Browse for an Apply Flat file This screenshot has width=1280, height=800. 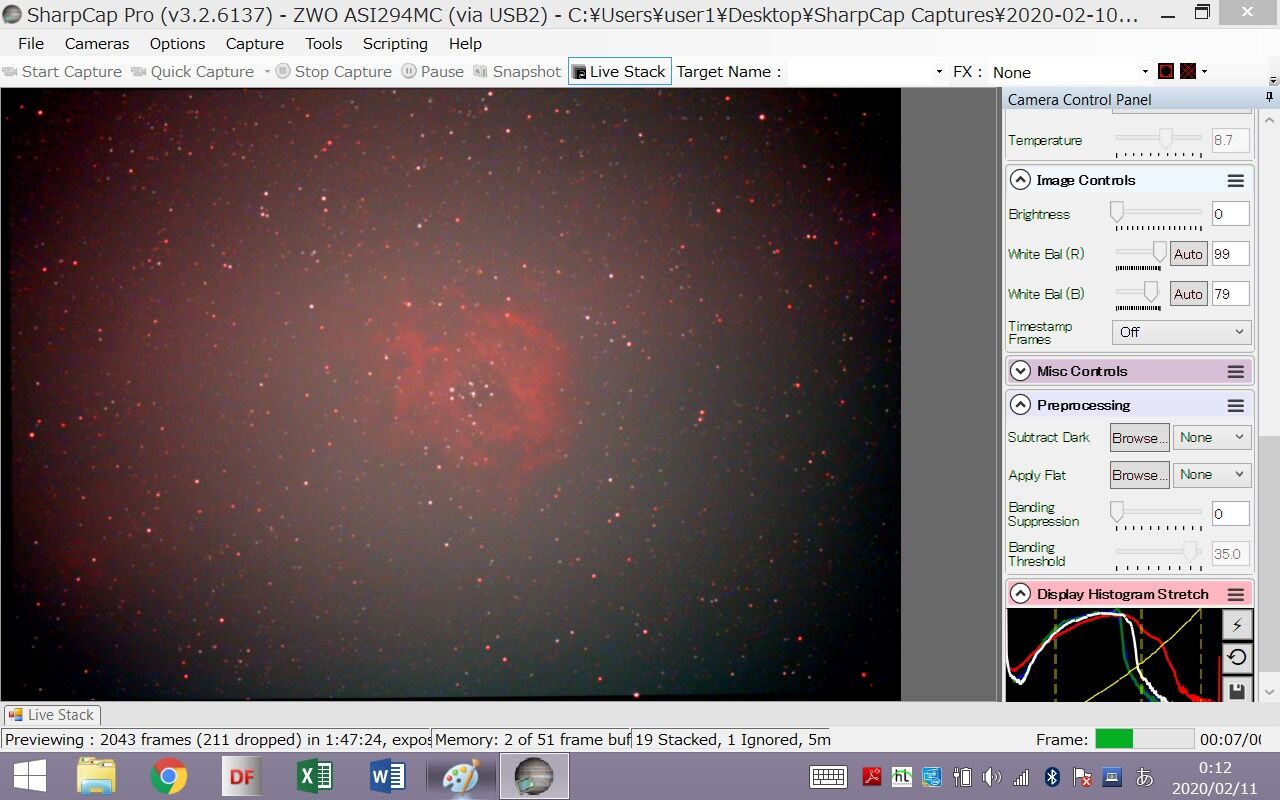tap(1140, 475)
